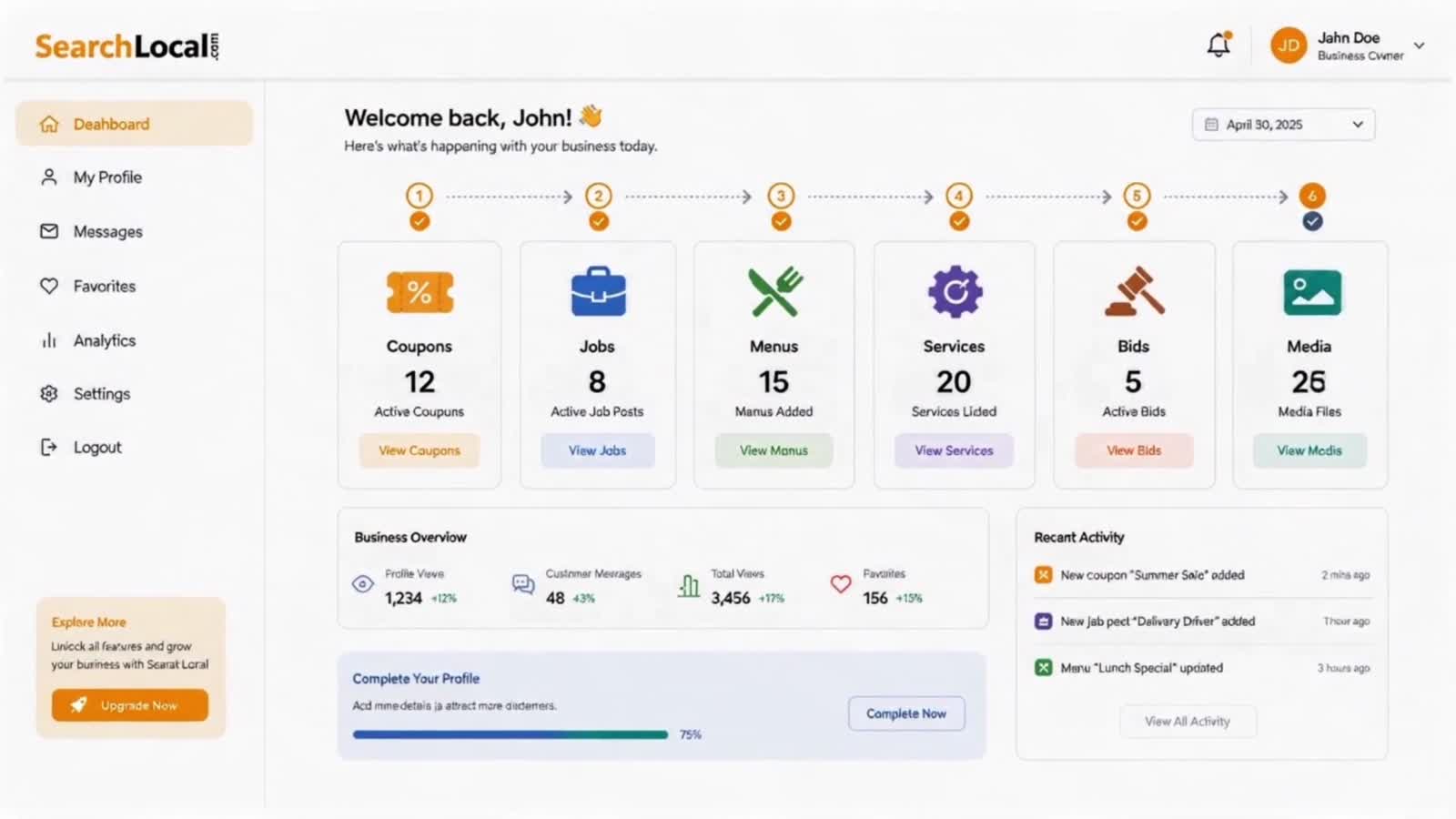
Task: Click step 3 circle above Menus
Action: pyautogui.click(x=781, y=196)
